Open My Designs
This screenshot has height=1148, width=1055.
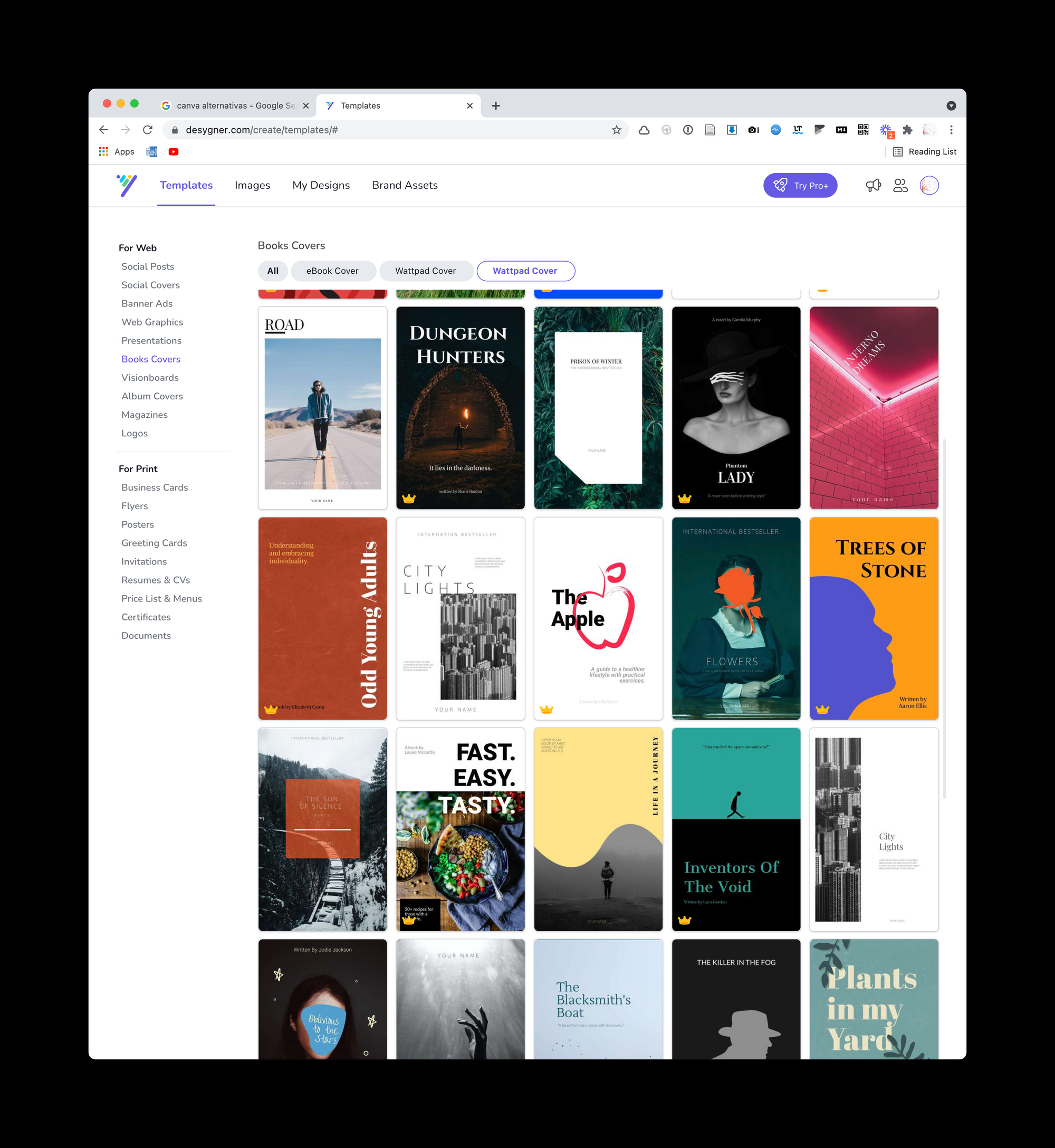point(321,186)
